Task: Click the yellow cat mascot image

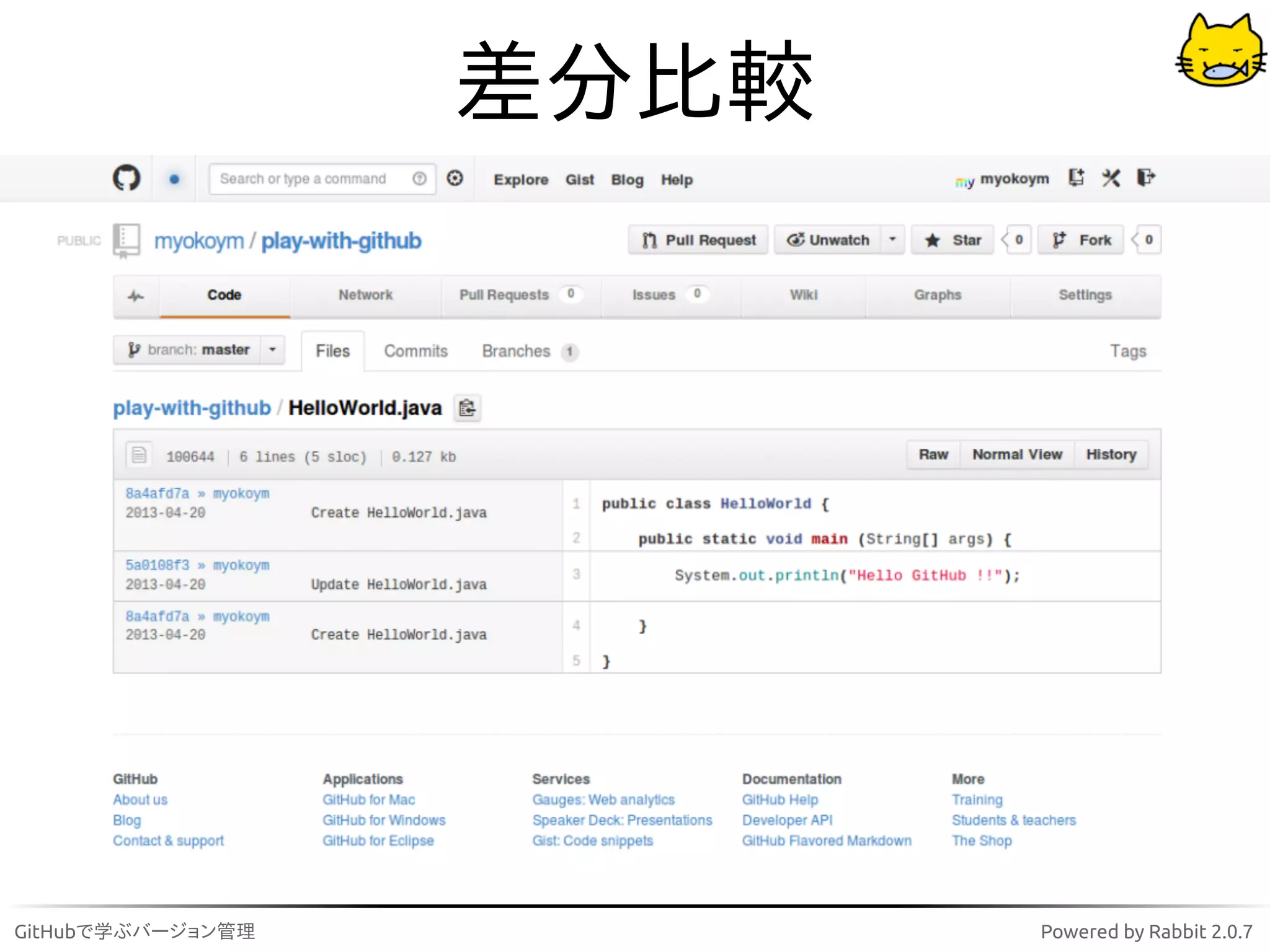Action: click(x=1220, y=51)
